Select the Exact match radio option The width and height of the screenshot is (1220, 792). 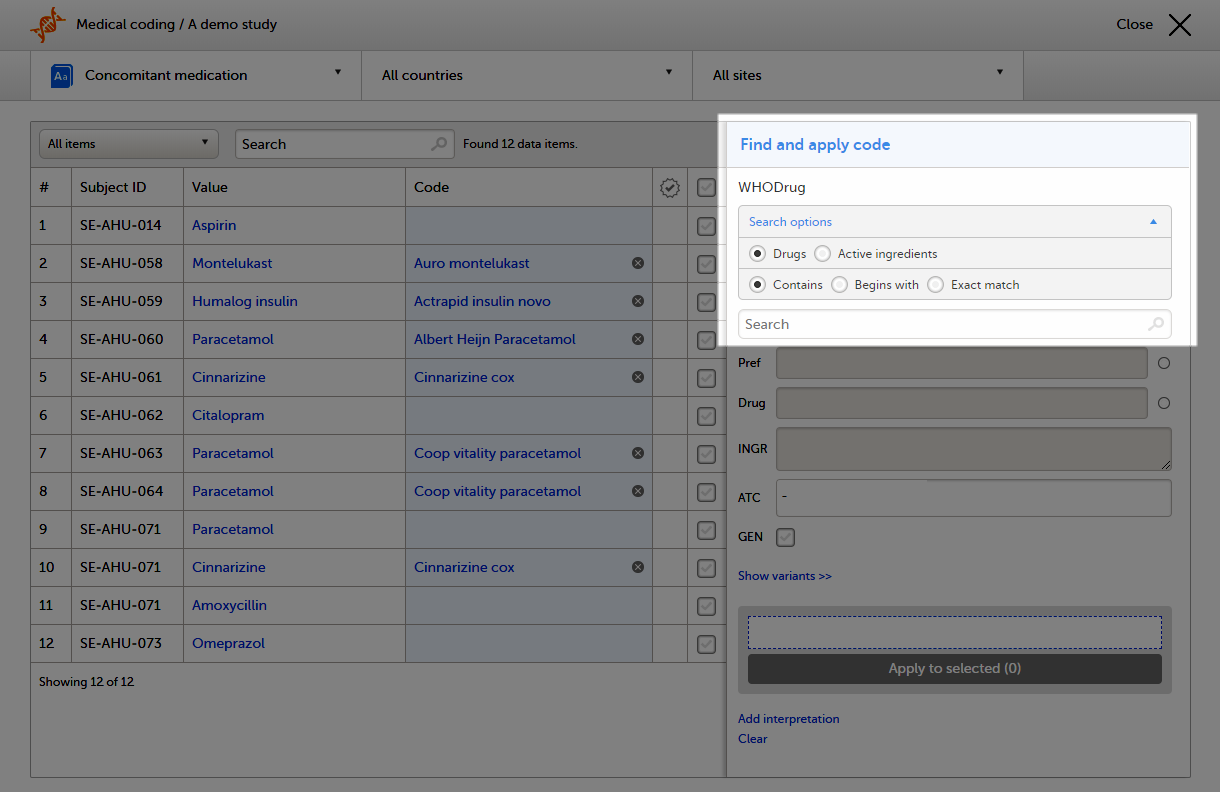pyautogui.click(x=936, y=285)
